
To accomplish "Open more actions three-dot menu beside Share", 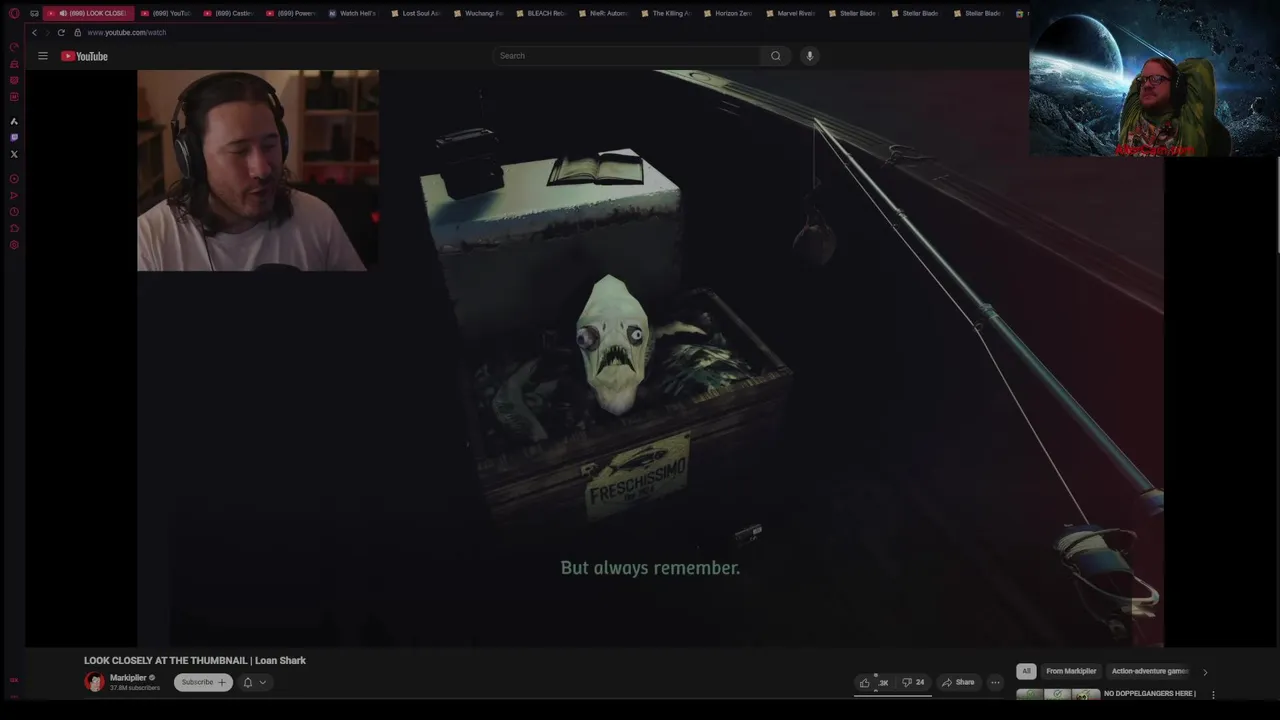I will click(x=995, y=682).
